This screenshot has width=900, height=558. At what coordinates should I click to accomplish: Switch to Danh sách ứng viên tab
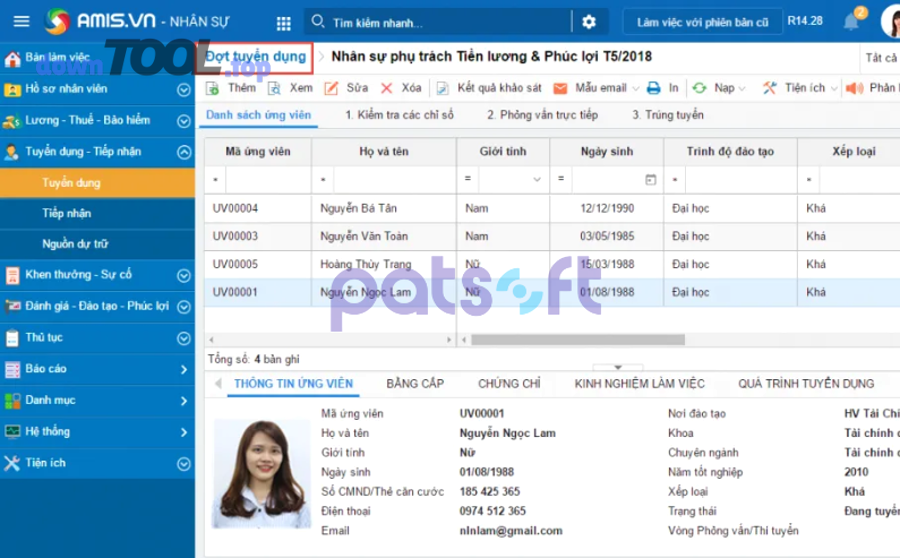coord(258,115)
